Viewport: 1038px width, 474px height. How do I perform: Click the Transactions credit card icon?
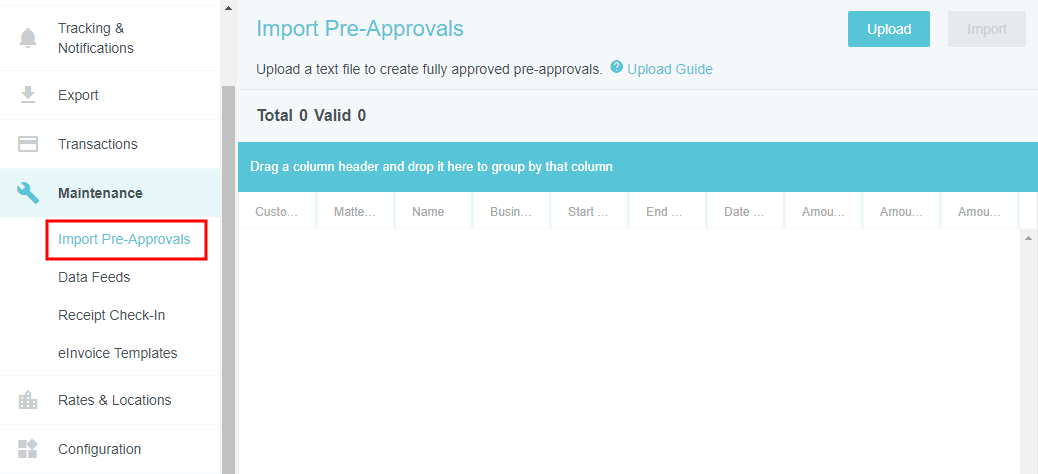28,144
